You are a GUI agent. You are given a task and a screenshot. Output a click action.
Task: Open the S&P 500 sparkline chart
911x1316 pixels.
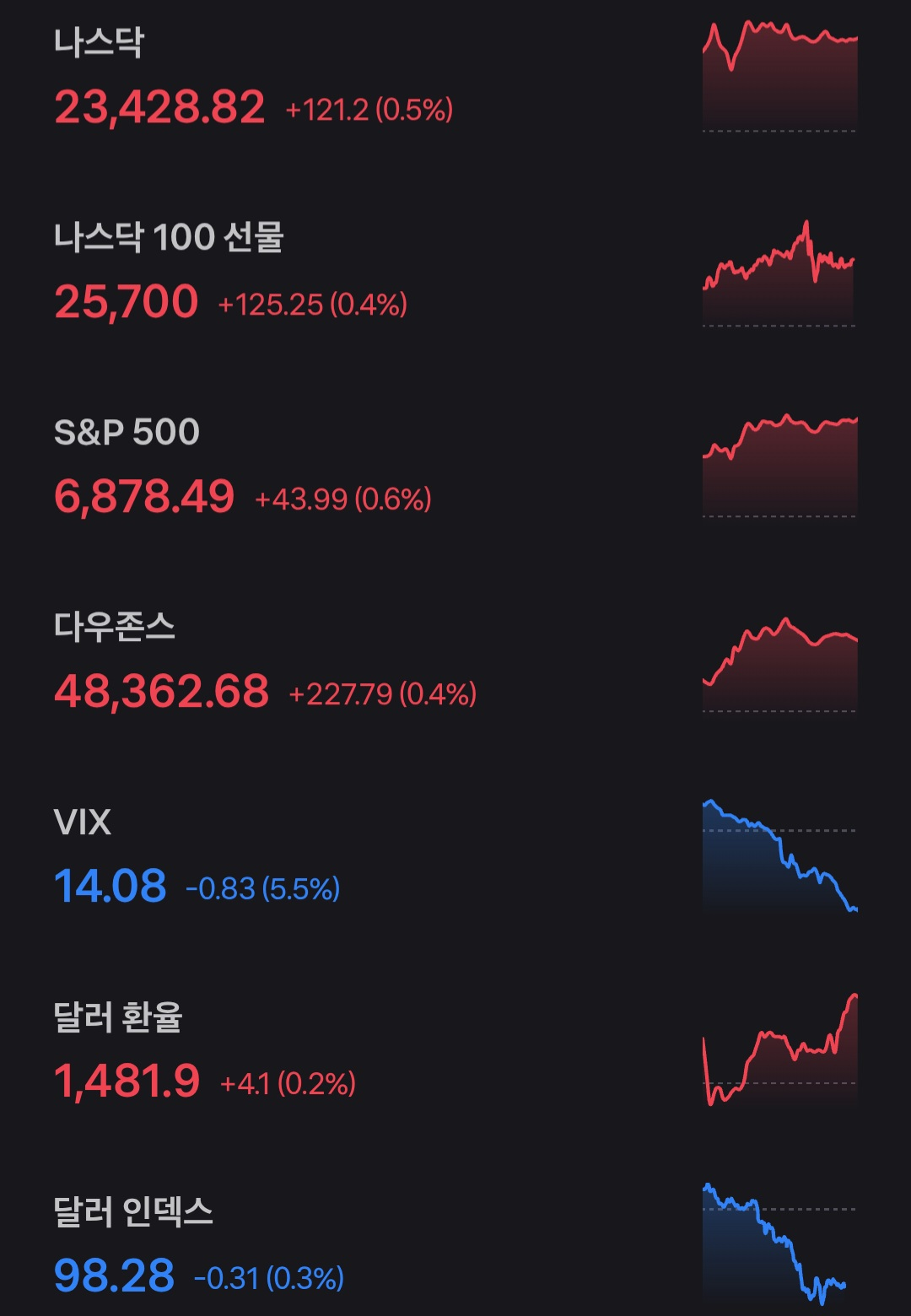779,466
